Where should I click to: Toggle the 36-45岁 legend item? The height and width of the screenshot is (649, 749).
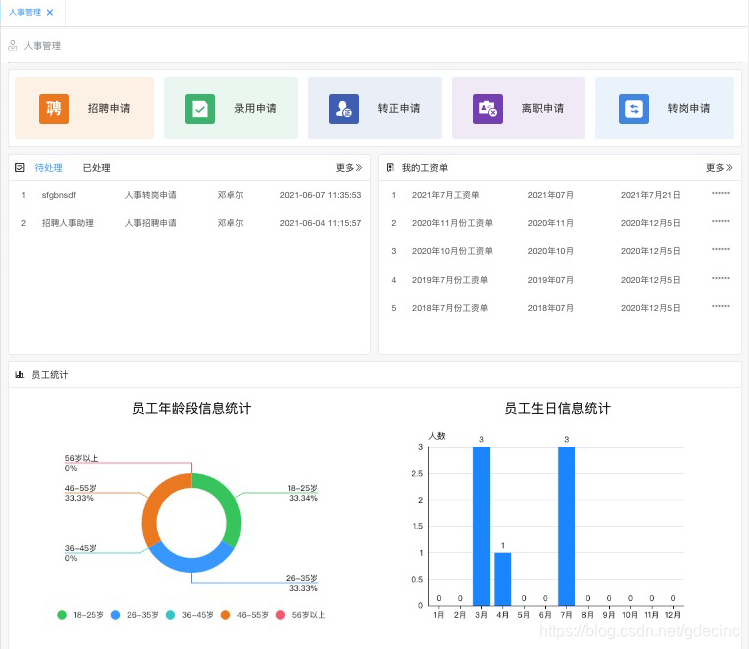189,615
